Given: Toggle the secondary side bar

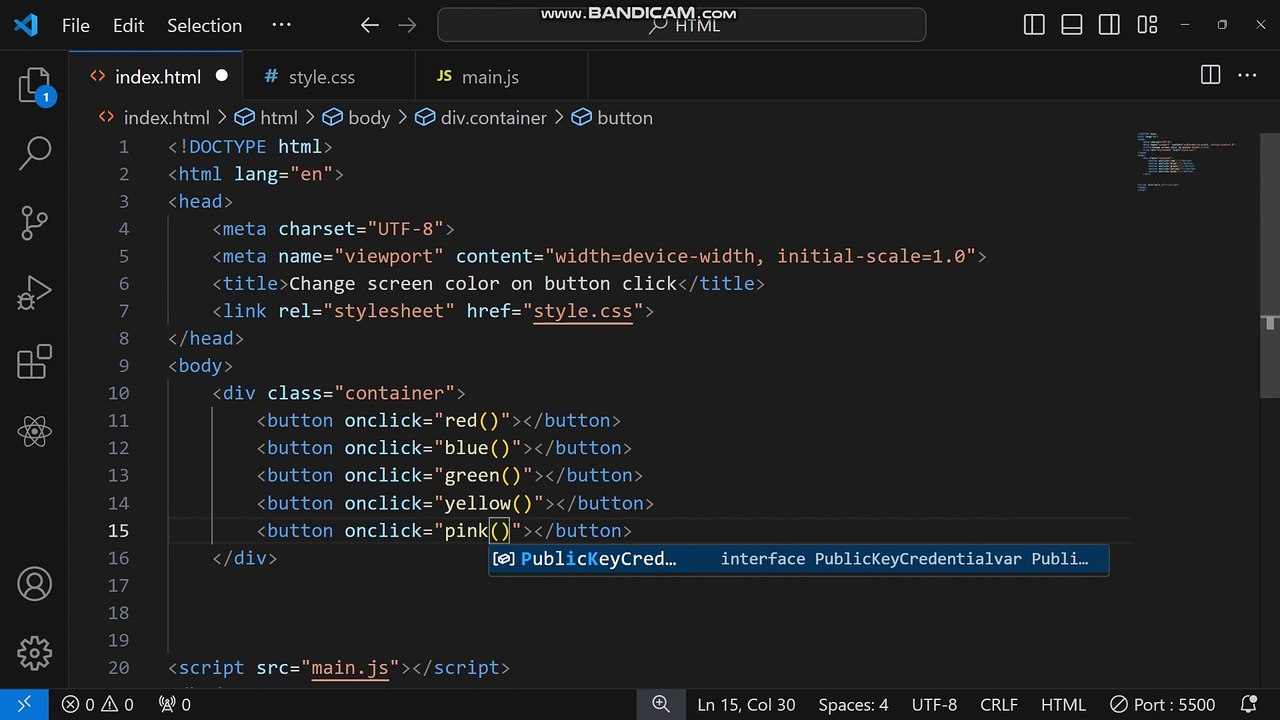Looking at the screenshot, I should (x=1109, y=25).
